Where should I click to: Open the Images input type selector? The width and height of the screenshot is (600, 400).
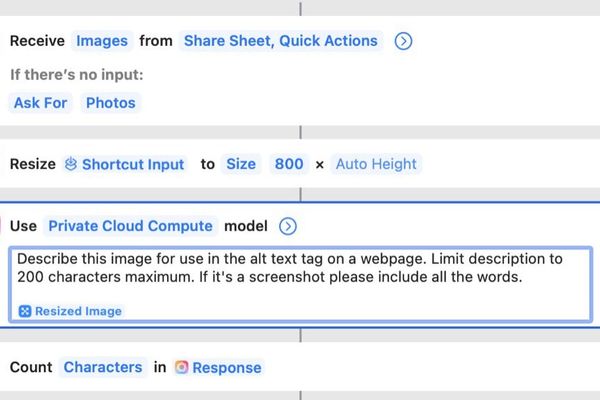coord(102,41)
